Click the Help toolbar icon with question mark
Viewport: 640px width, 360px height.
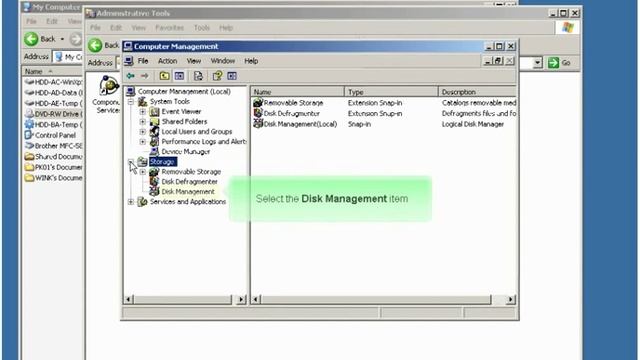217,76
